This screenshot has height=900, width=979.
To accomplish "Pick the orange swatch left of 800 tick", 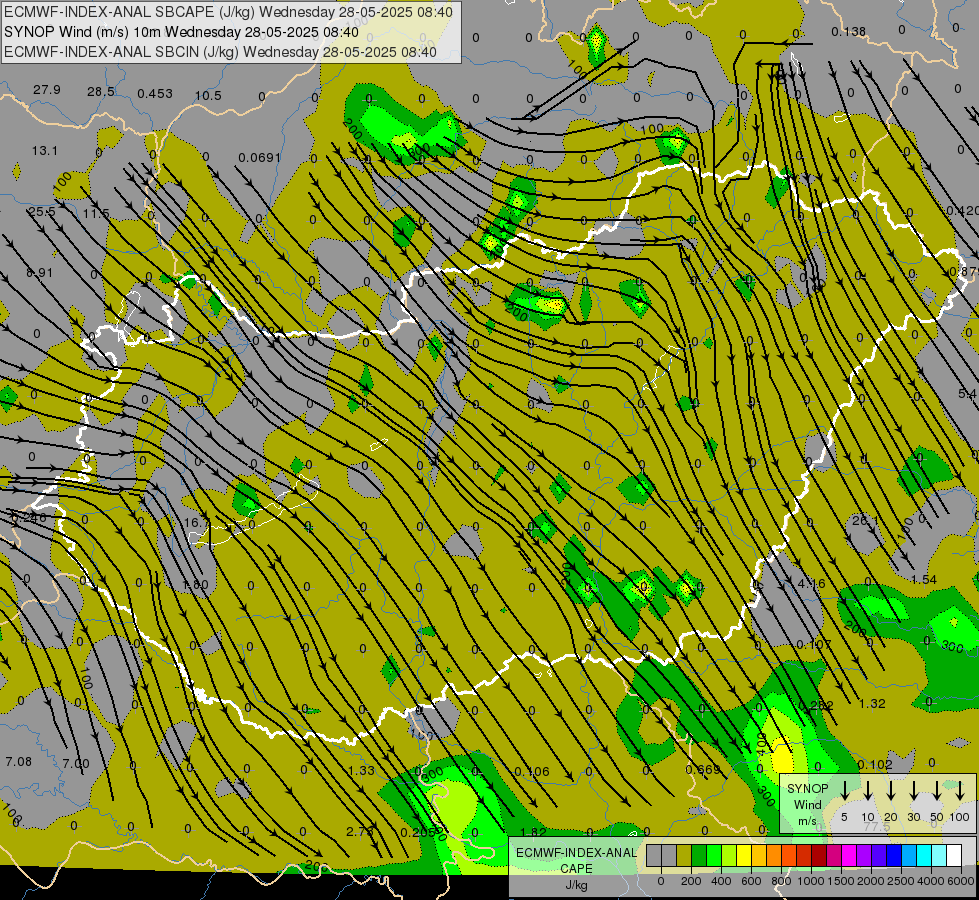I will click(774, 856).
